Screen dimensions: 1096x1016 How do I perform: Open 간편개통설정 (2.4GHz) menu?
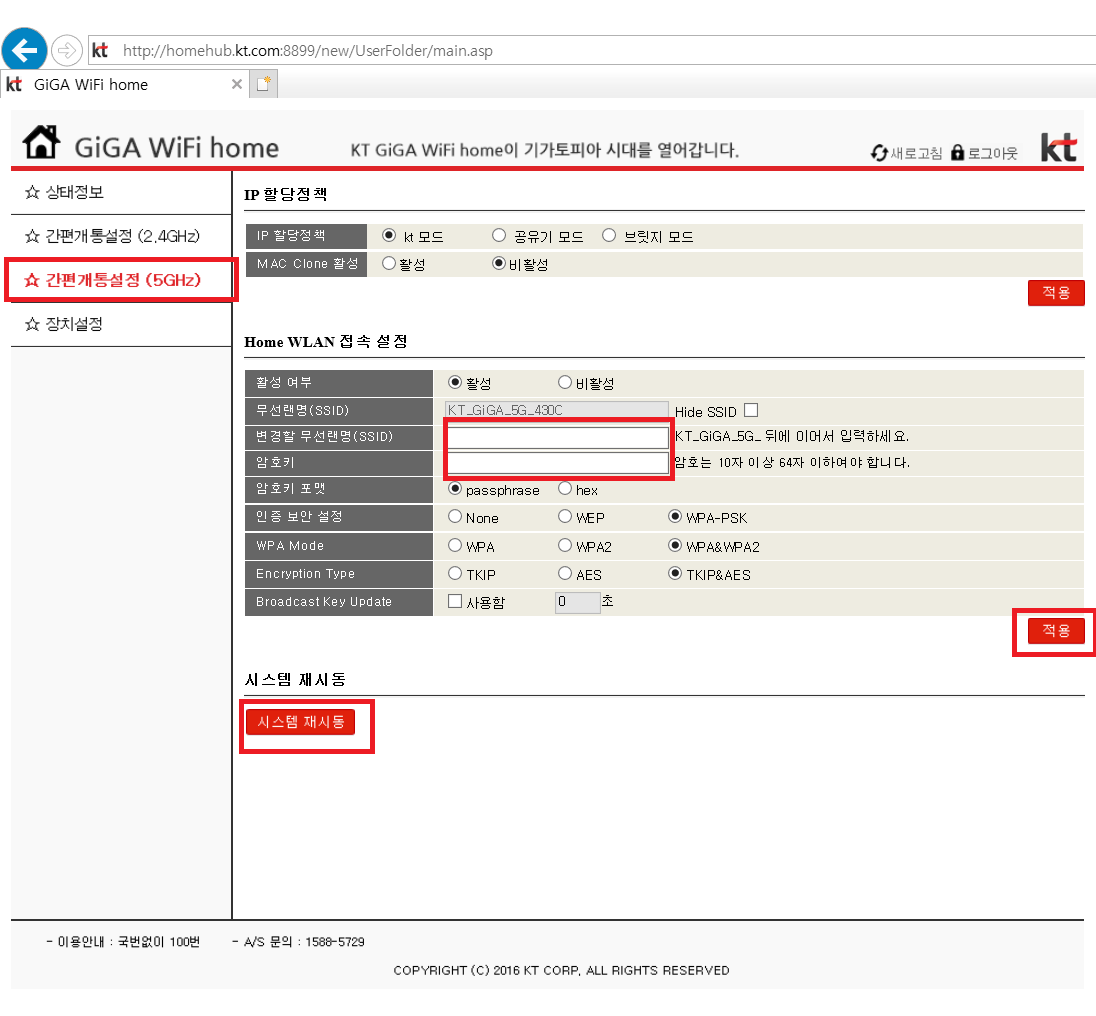pyautogui.click(x=121, y=236)
